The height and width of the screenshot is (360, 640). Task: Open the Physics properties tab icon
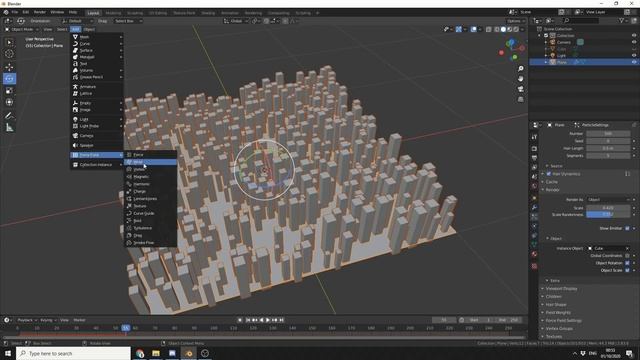click(x=534, y=226)
